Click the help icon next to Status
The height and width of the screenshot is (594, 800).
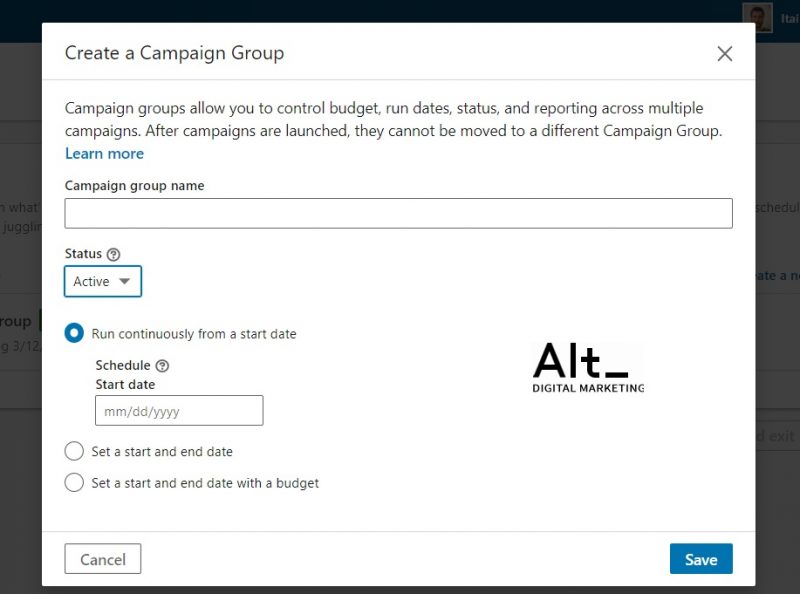tap(113, 255)
